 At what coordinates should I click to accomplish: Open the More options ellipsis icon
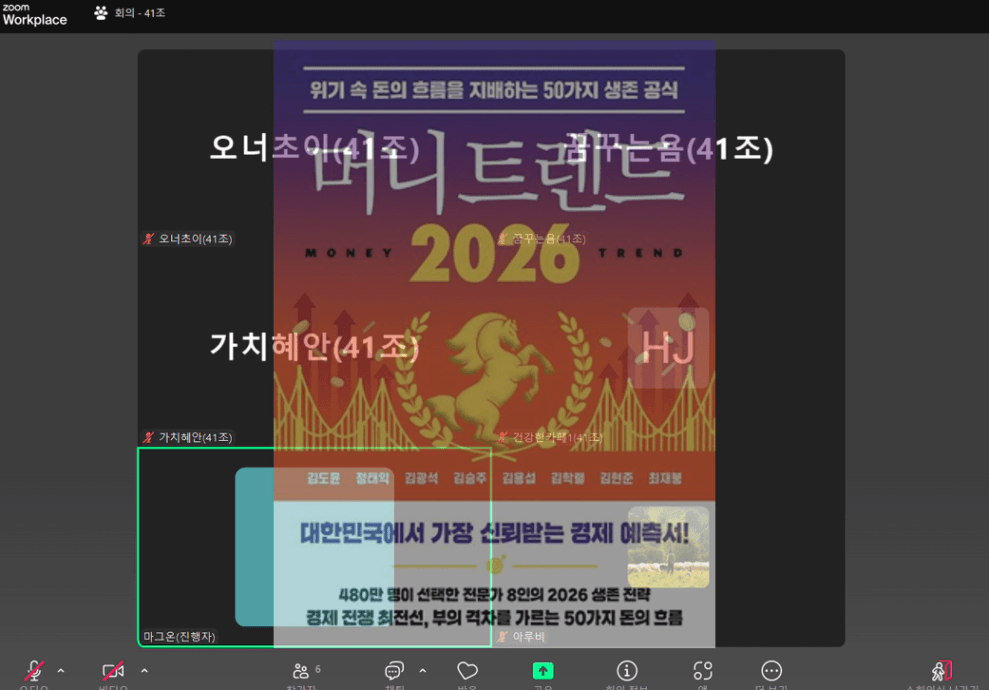click(771, 670)
